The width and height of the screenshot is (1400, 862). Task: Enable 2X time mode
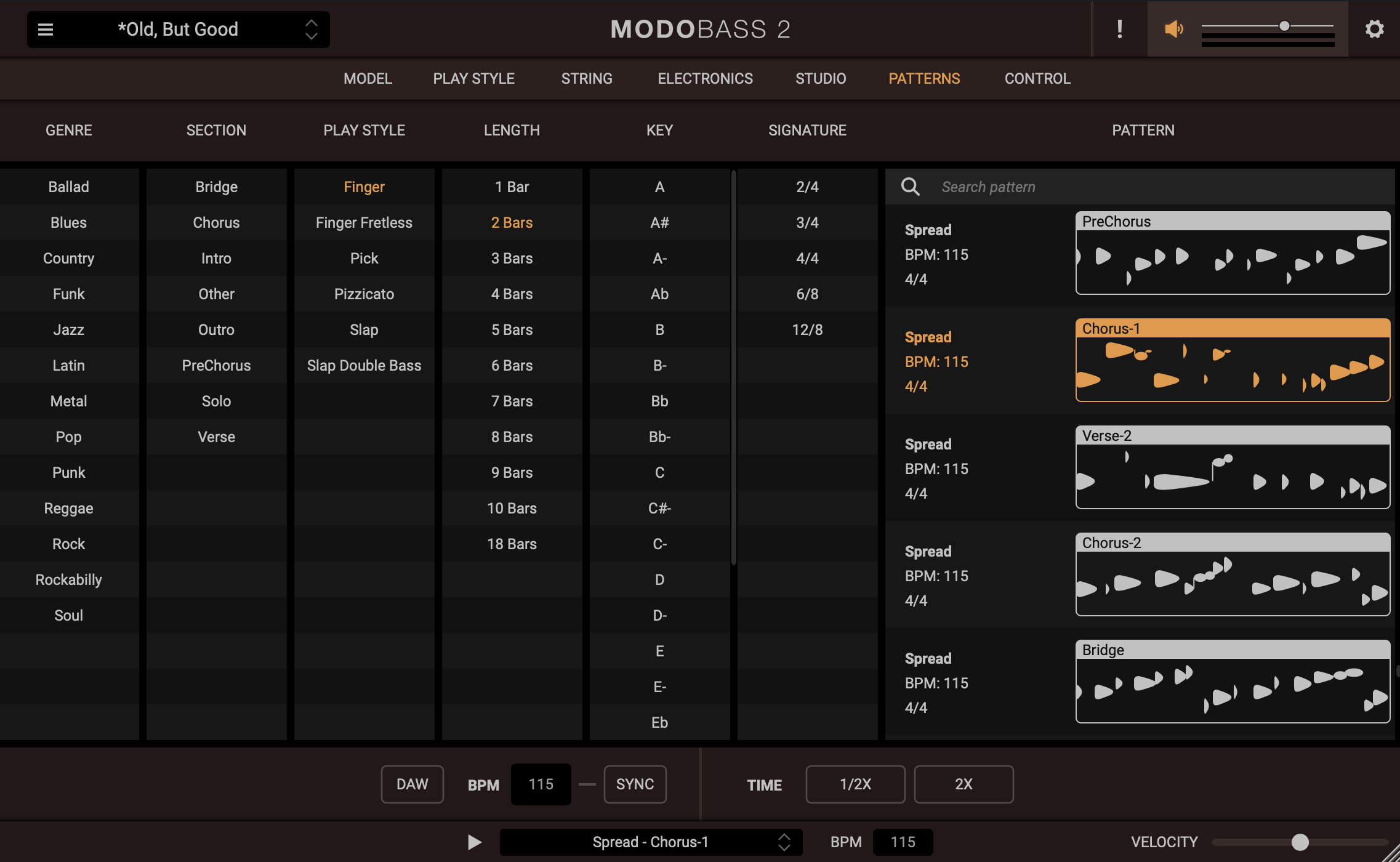(x=963, y=784)
